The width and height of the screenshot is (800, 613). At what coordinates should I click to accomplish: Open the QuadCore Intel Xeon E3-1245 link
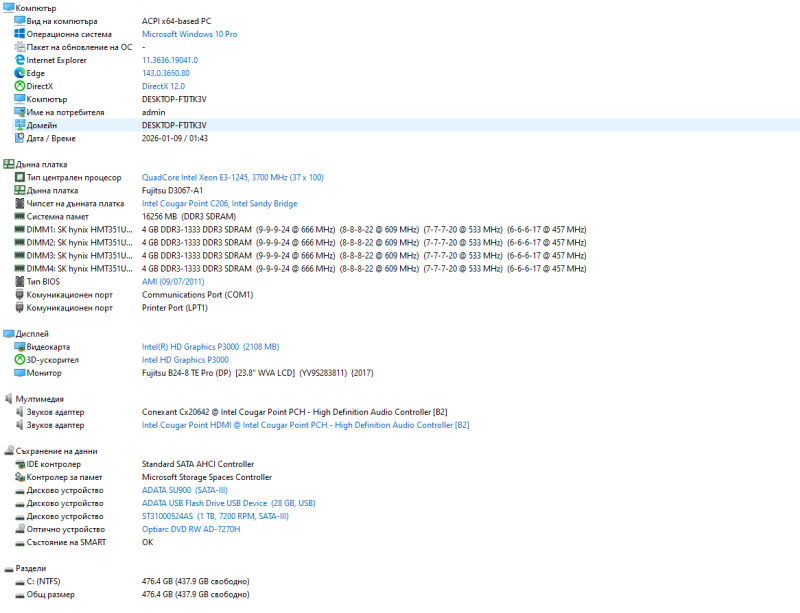coord(232,177)
